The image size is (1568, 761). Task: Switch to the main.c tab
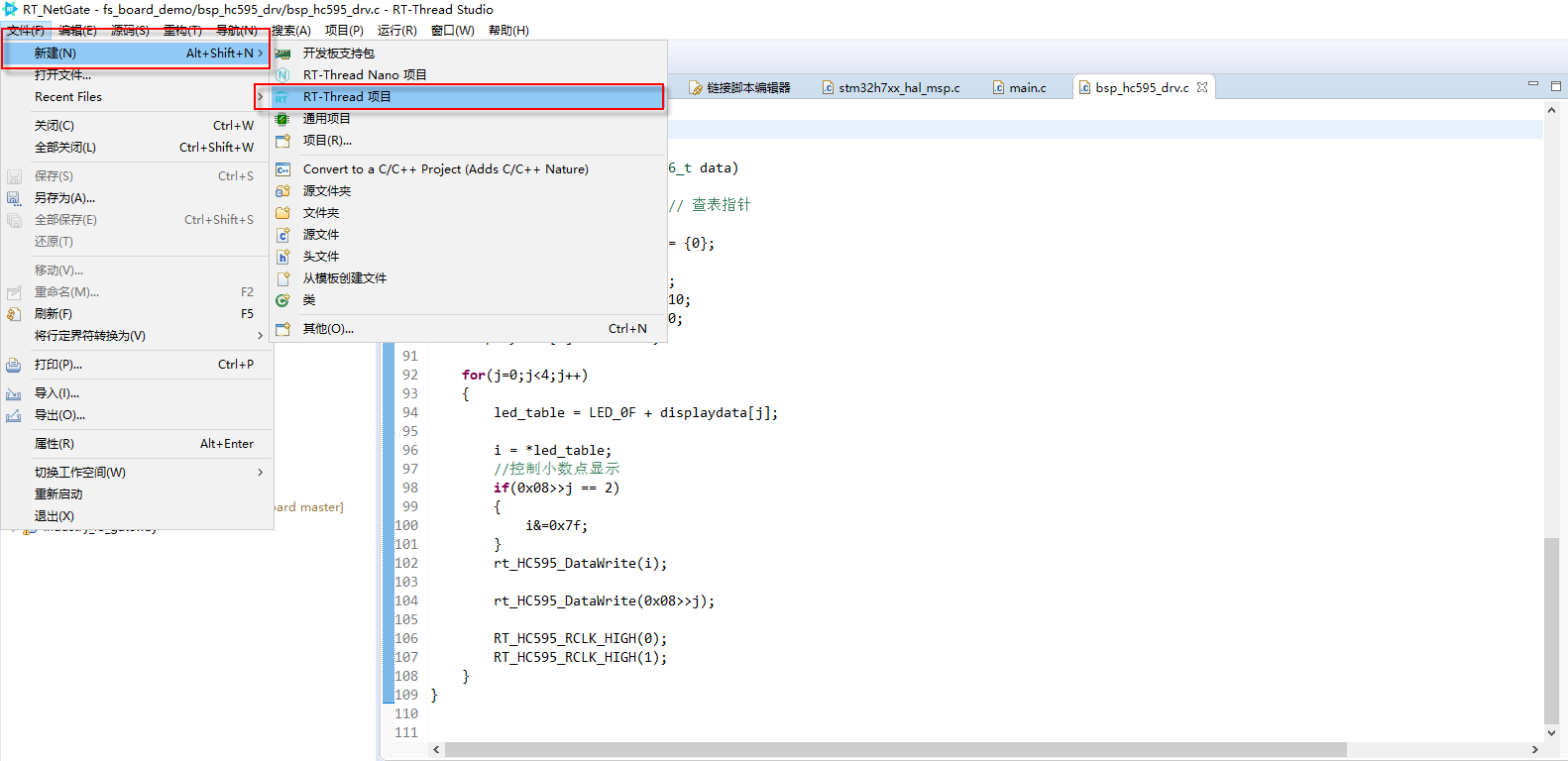tap(1020, 88)
